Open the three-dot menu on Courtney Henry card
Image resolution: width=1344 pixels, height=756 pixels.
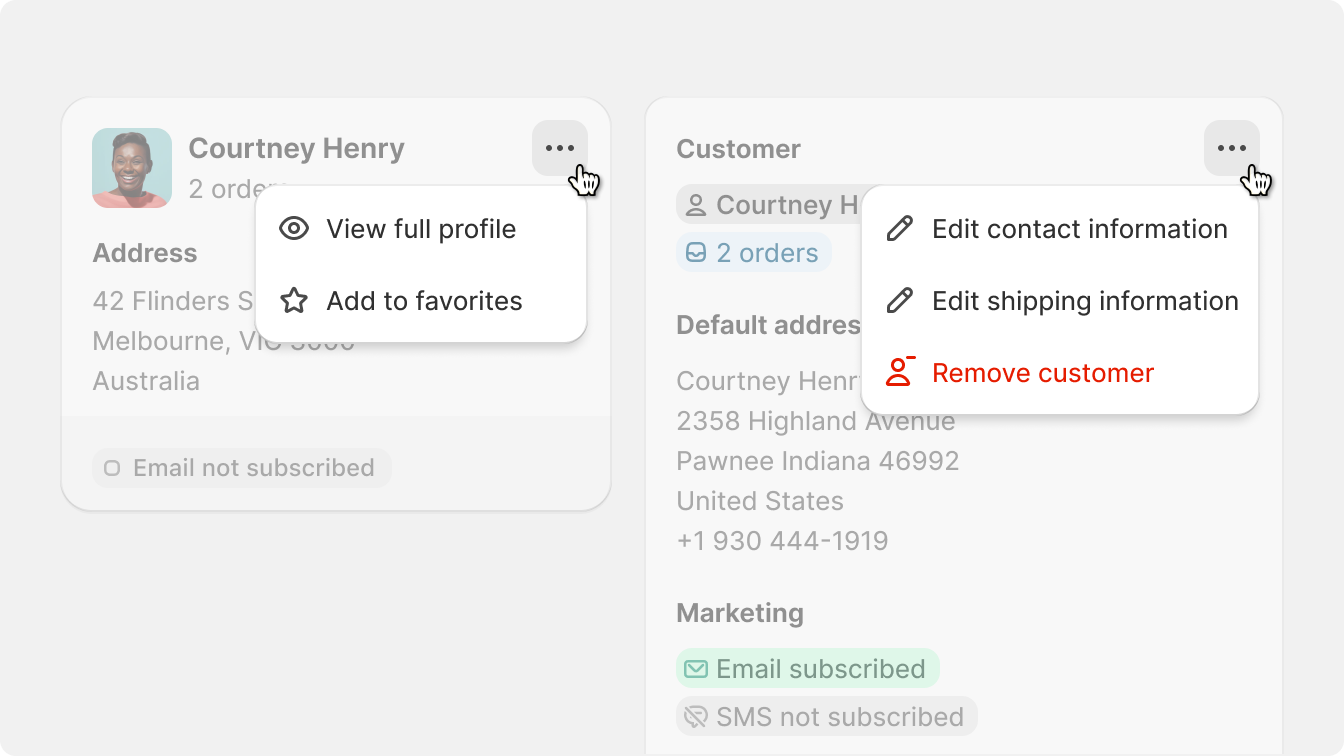560,149
